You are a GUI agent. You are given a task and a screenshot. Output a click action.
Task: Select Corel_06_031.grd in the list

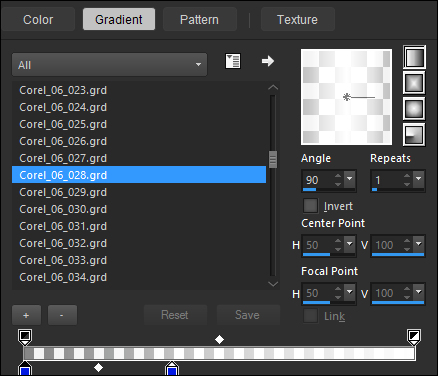[139, 226]
